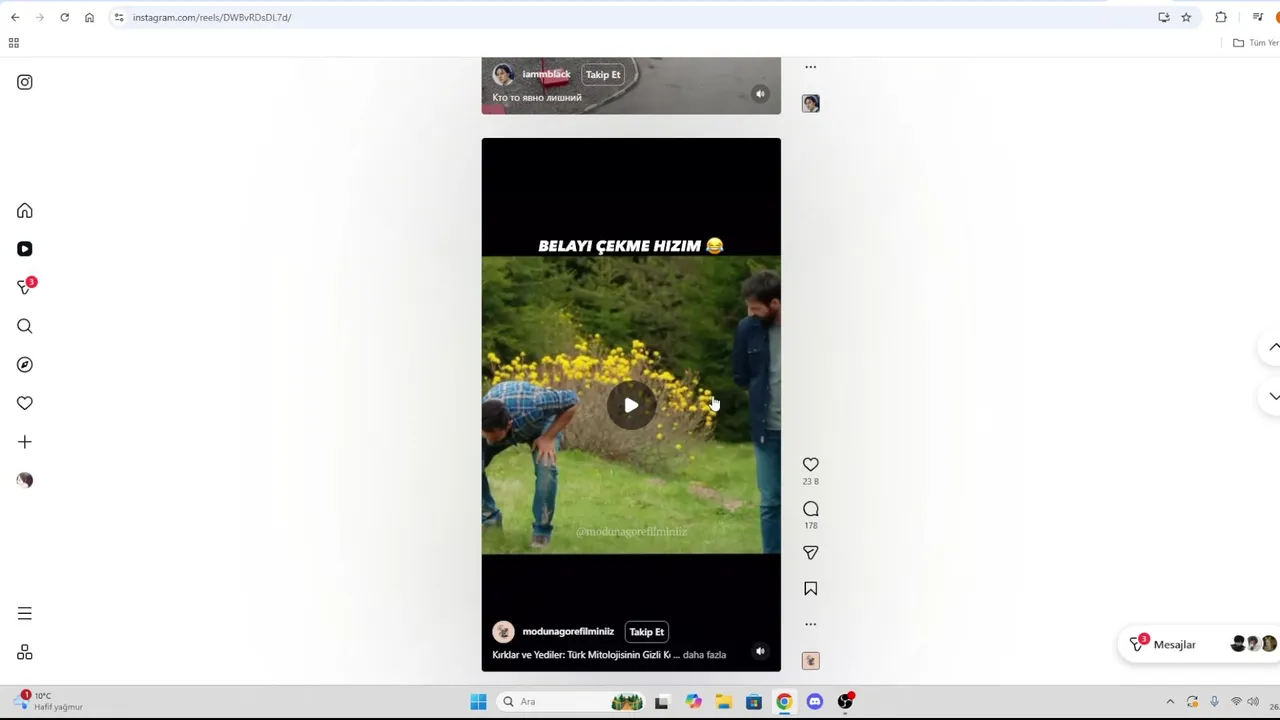Screen dimensions: 1280x720
Task: Like the reel with the heart icon
Action: (x=811, y=465)
